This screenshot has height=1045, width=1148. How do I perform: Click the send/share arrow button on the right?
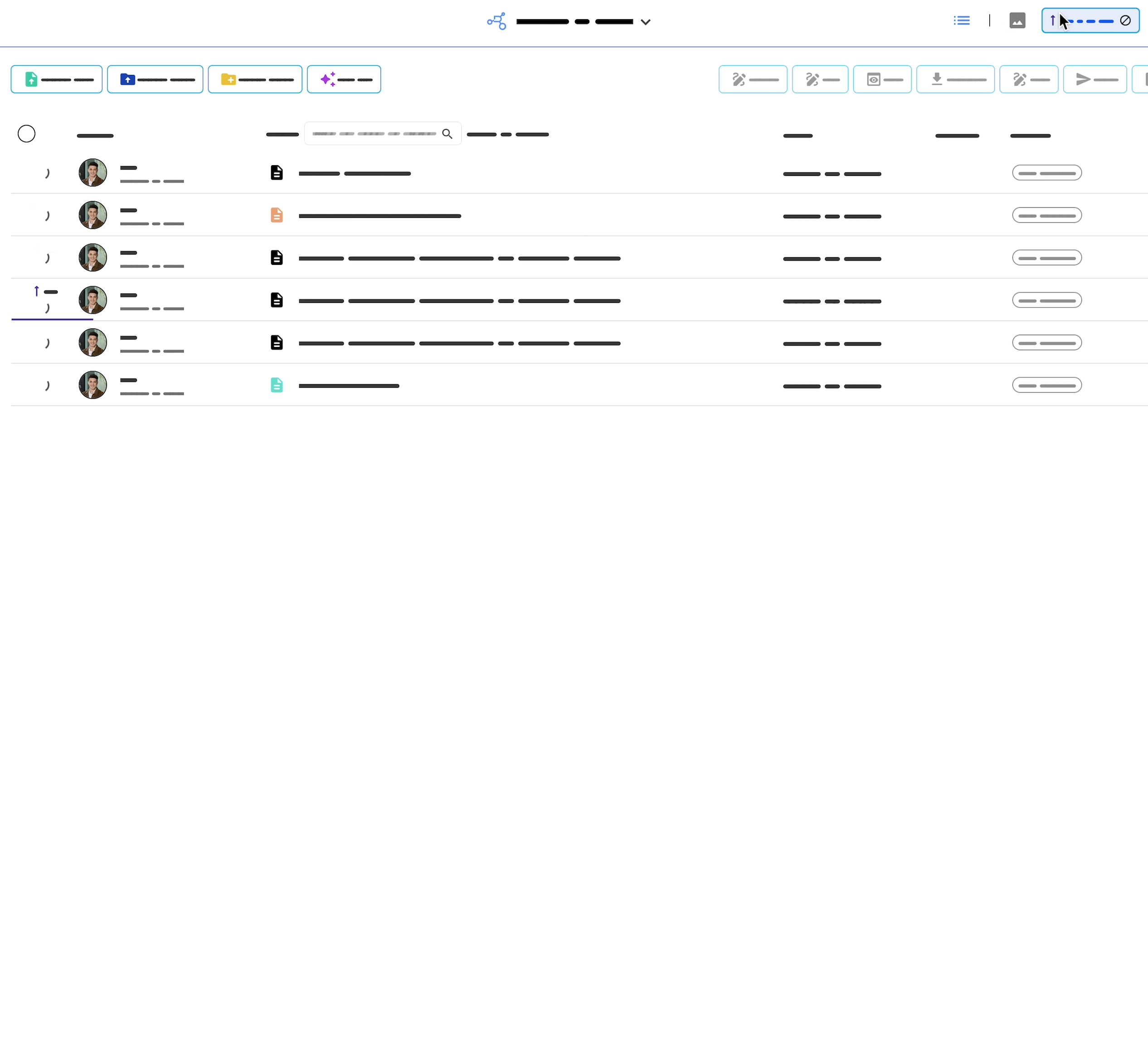tap(1094, 79)
